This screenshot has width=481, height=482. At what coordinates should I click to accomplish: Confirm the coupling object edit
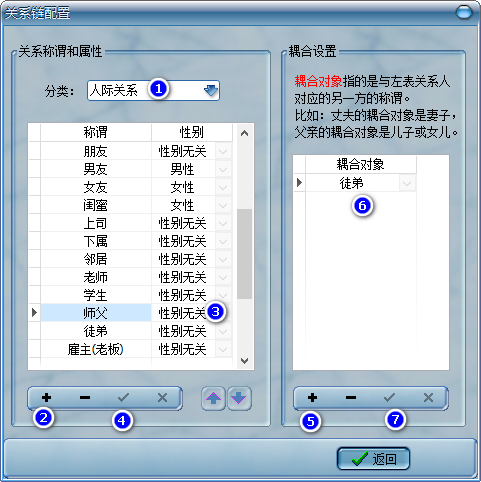tap(389, 397)
